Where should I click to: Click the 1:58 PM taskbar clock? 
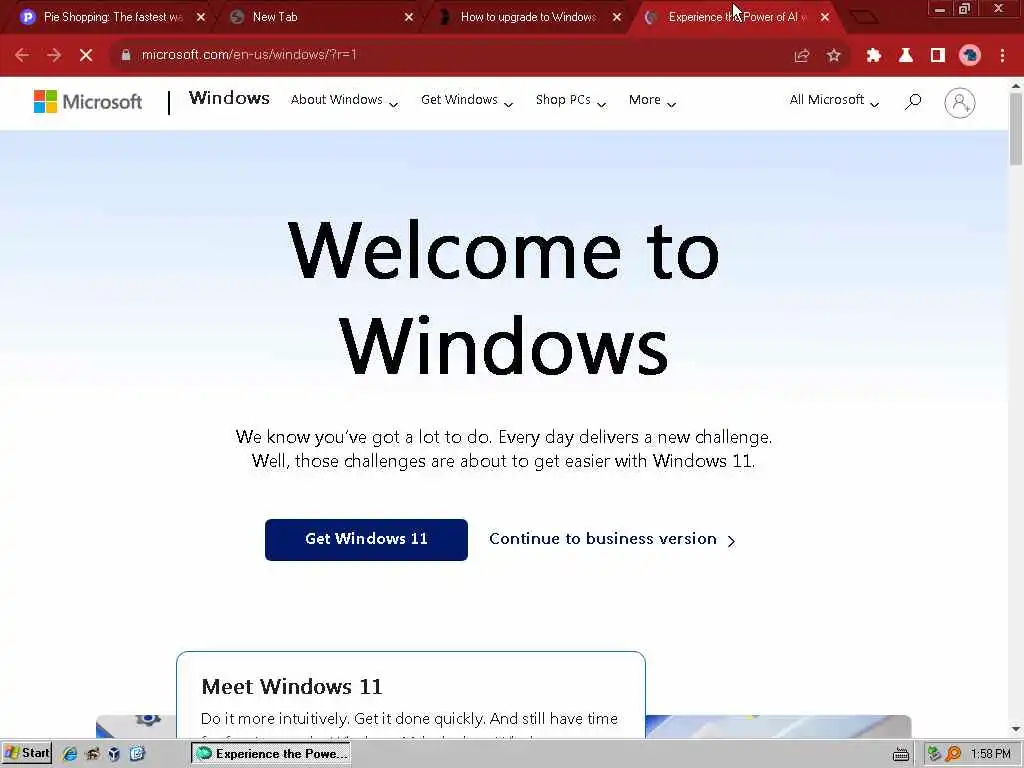coord(991,754)
